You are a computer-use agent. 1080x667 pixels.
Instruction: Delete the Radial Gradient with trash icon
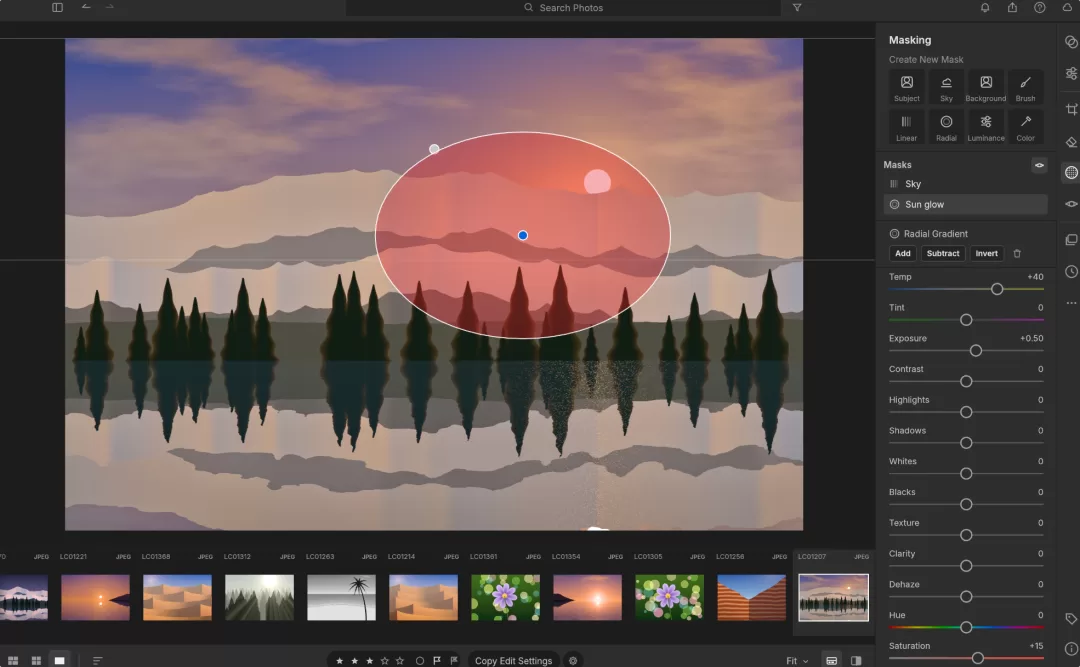[1017, 254]
